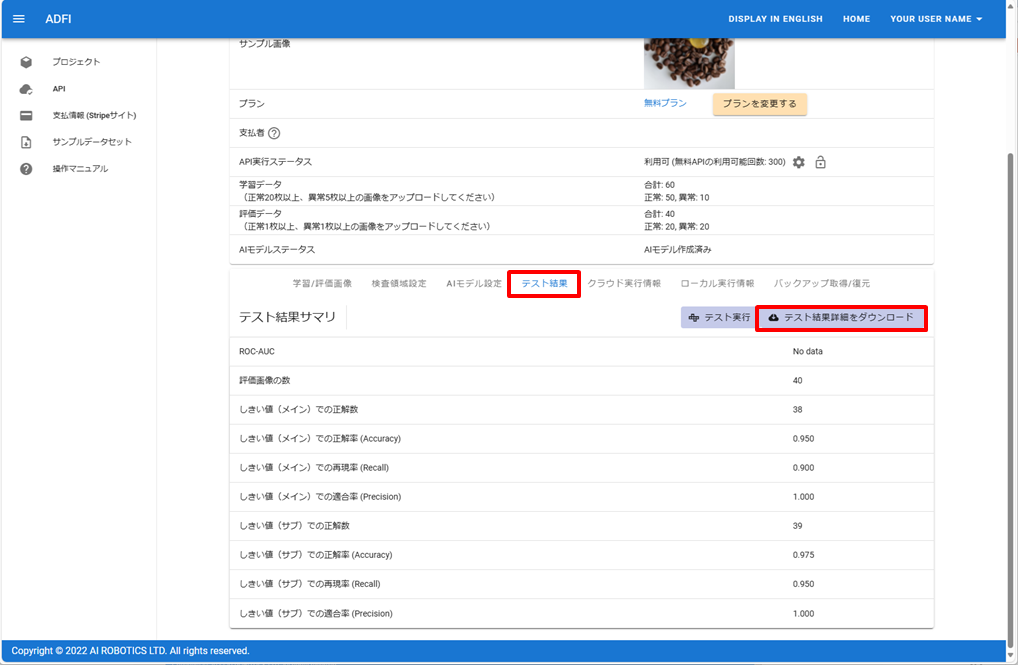1018x665 pixels.
Task: Click the copyright footer text
Action: coord(130,651)
